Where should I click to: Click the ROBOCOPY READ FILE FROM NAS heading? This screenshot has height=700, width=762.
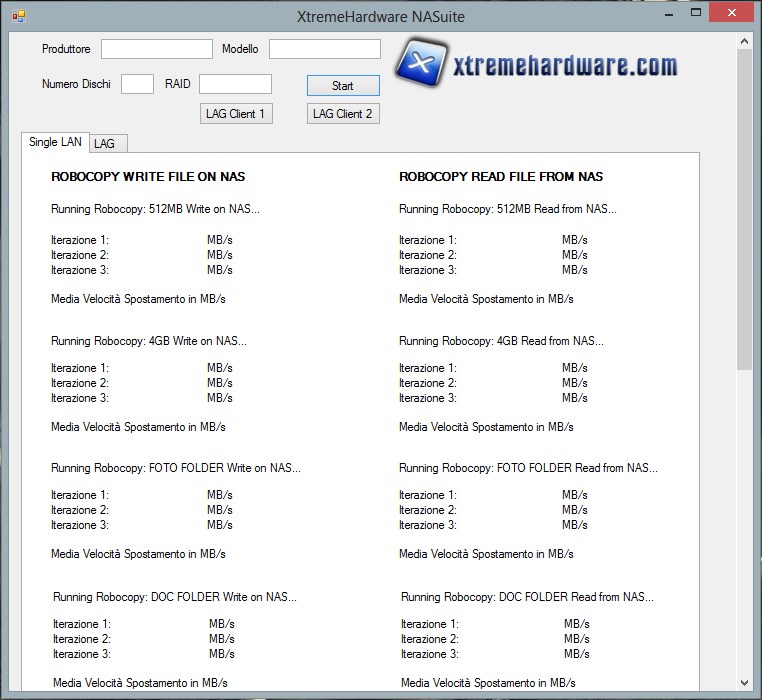click(501, 177)
